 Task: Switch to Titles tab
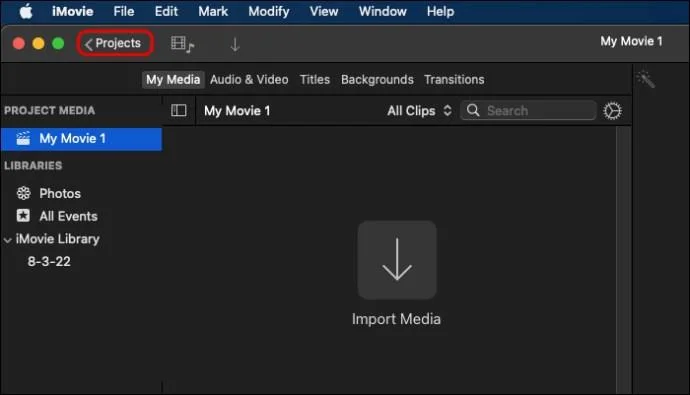(x=315, y=80)
